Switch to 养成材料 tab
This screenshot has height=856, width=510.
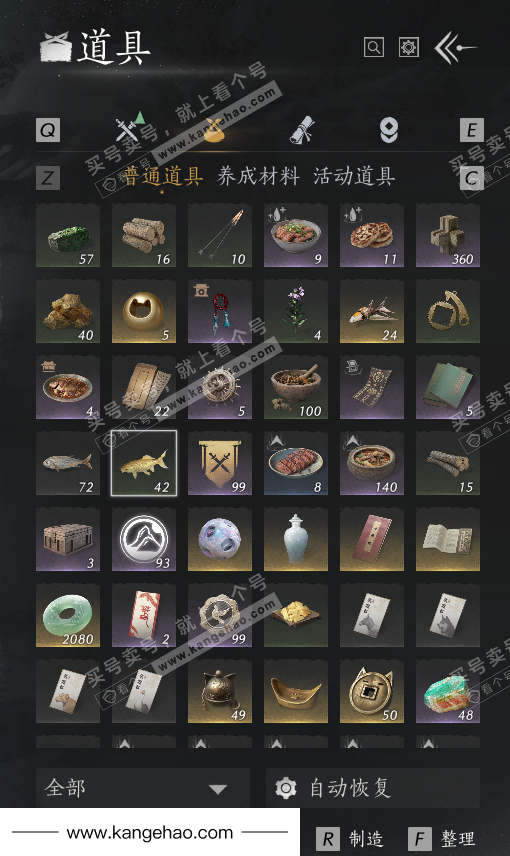click(258, 176)
